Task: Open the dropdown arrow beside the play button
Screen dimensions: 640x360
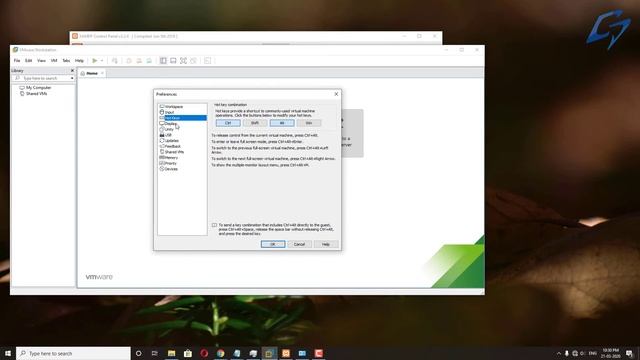Action: click(x=102, y=60)
